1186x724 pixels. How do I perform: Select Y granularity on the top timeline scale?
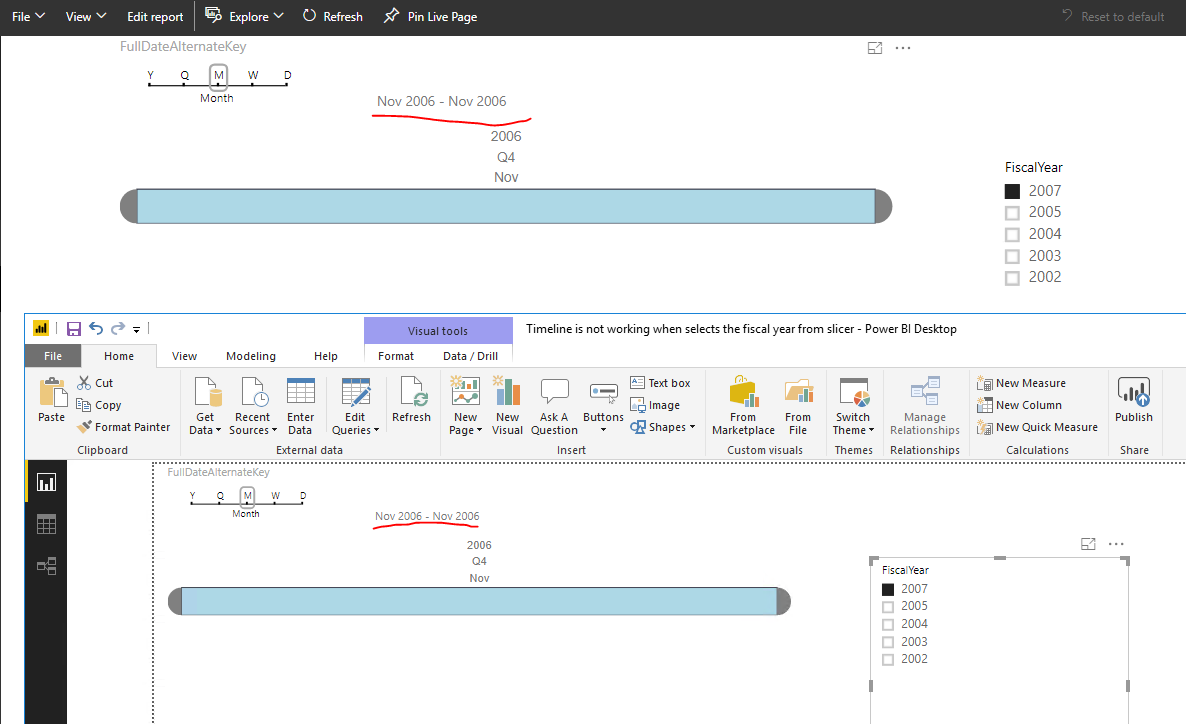tap(151, 76)
